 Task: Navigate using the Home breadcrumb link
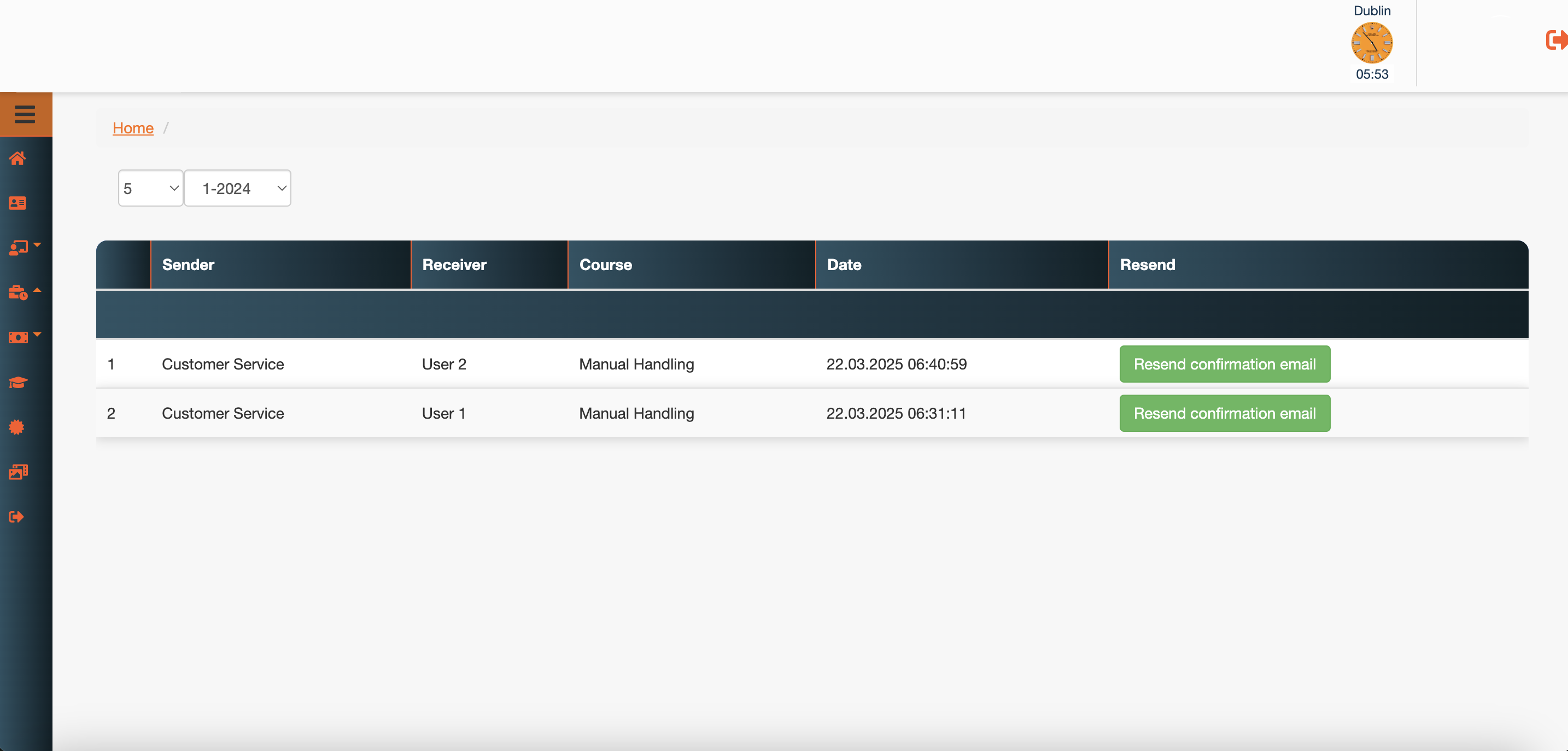[x=133, y=128]
